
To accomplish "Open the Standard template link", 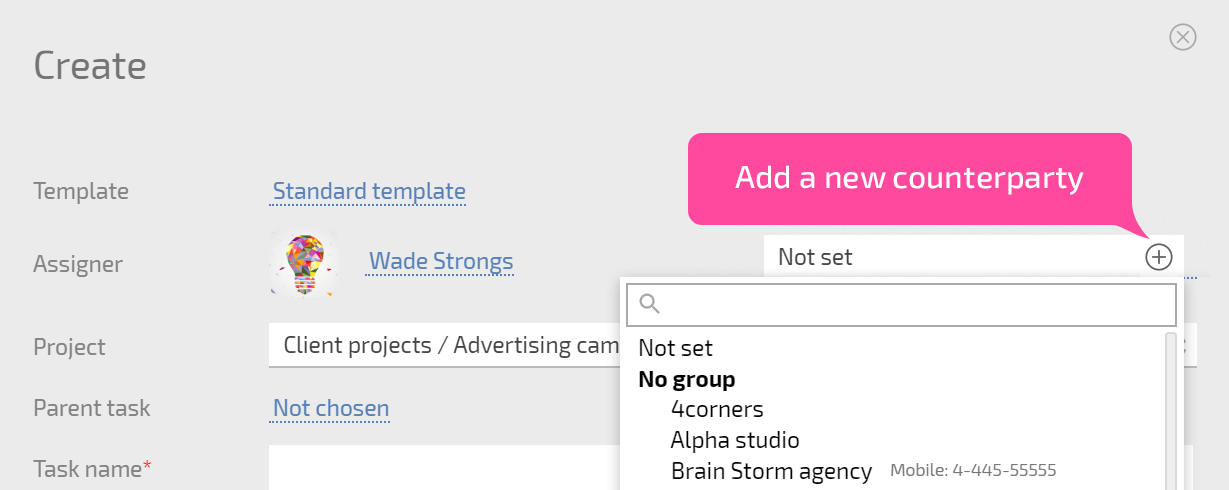I will 369,191.
